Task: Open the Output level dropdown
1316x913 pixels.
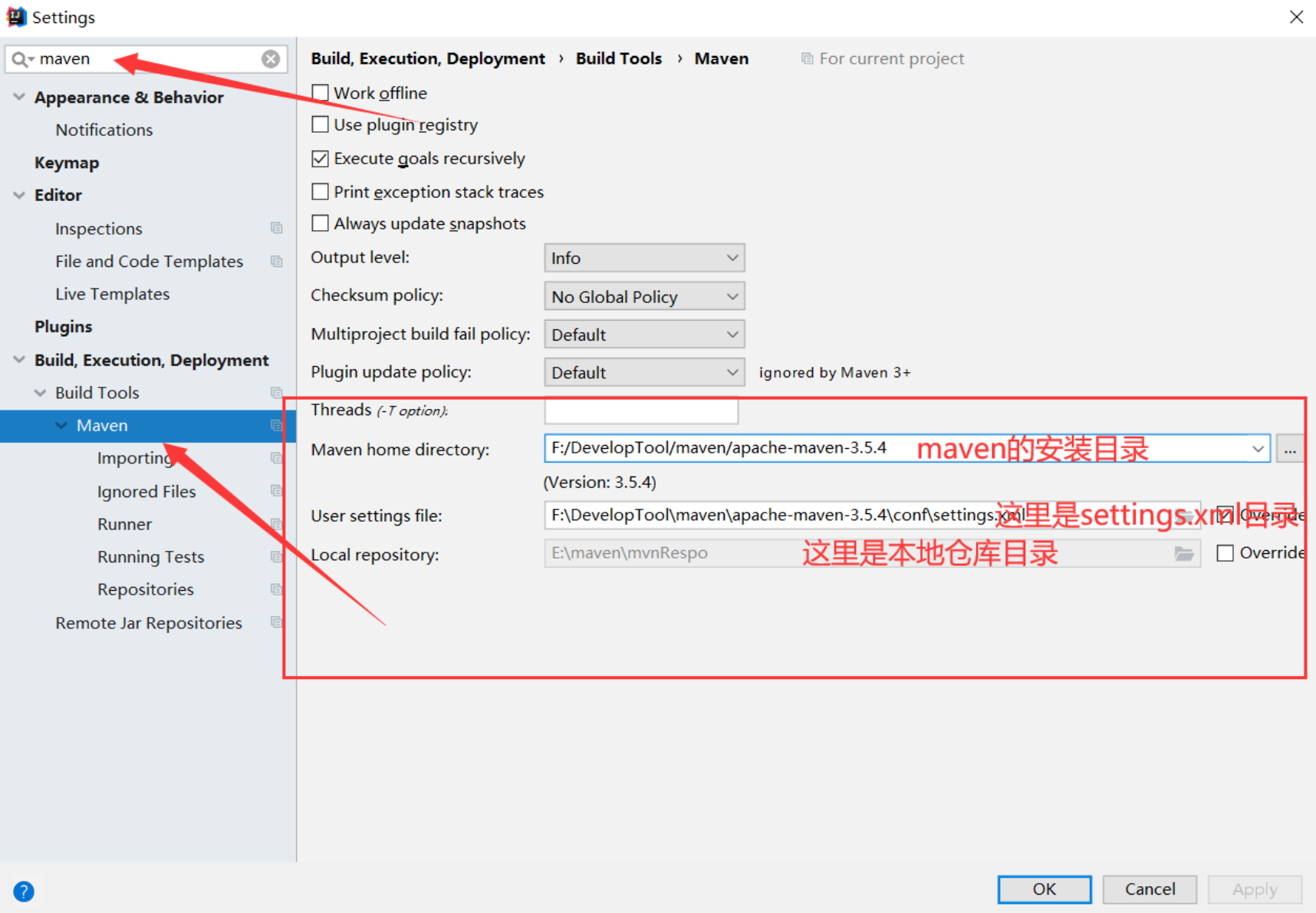Action: point(644,258)
